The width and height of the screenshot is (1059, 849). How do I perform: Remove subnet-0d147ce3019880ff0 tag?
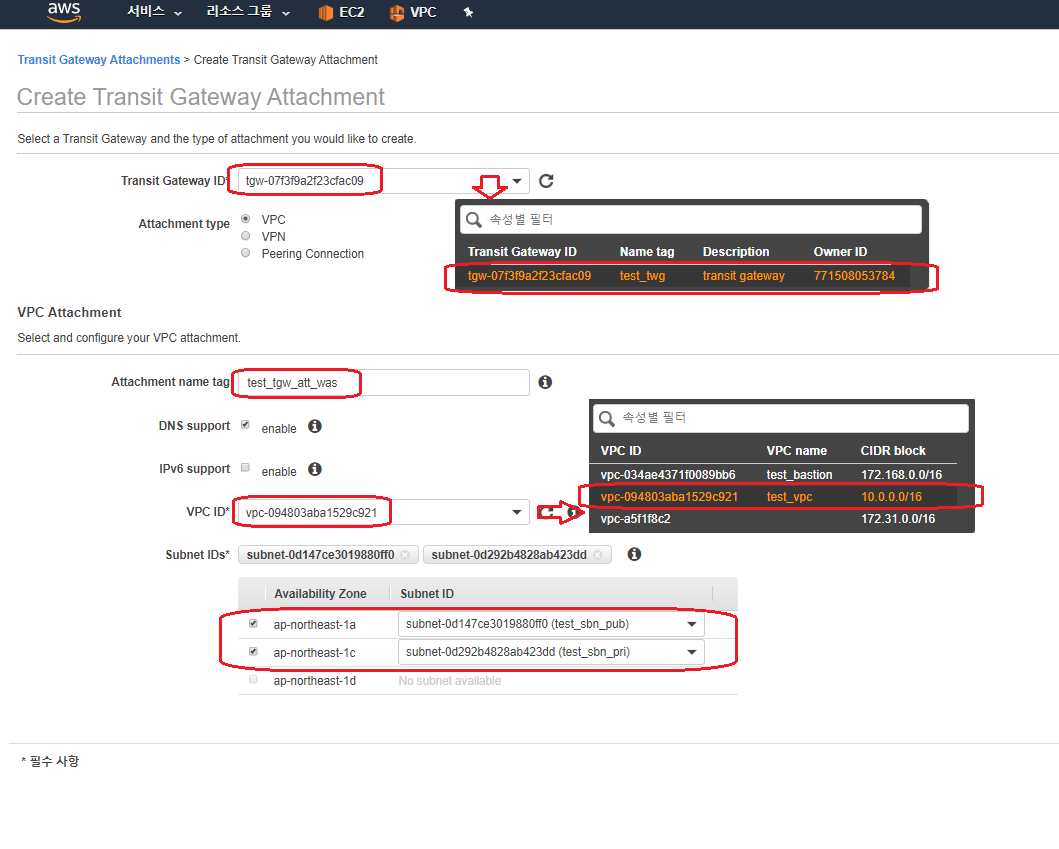pyautogui.click(x=405, y=555)
